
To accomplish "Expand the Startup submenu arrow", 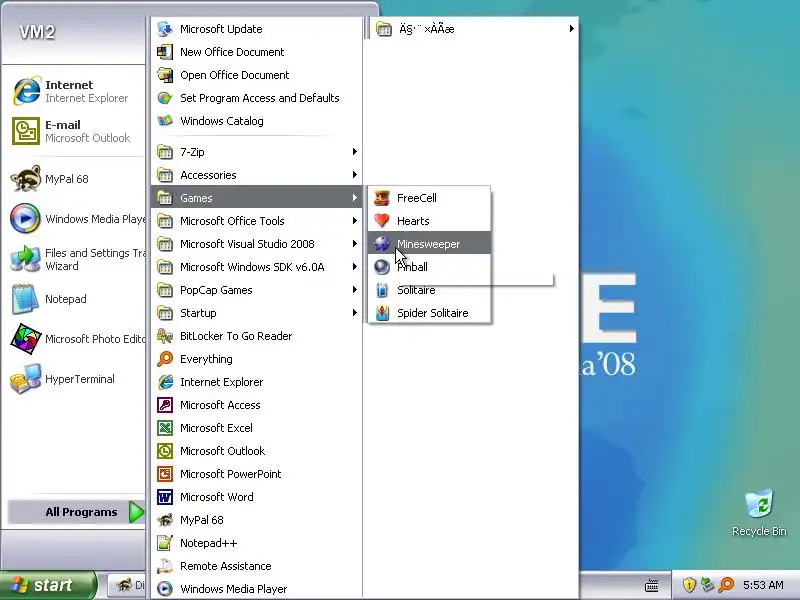I will click(x=354, y=312).
